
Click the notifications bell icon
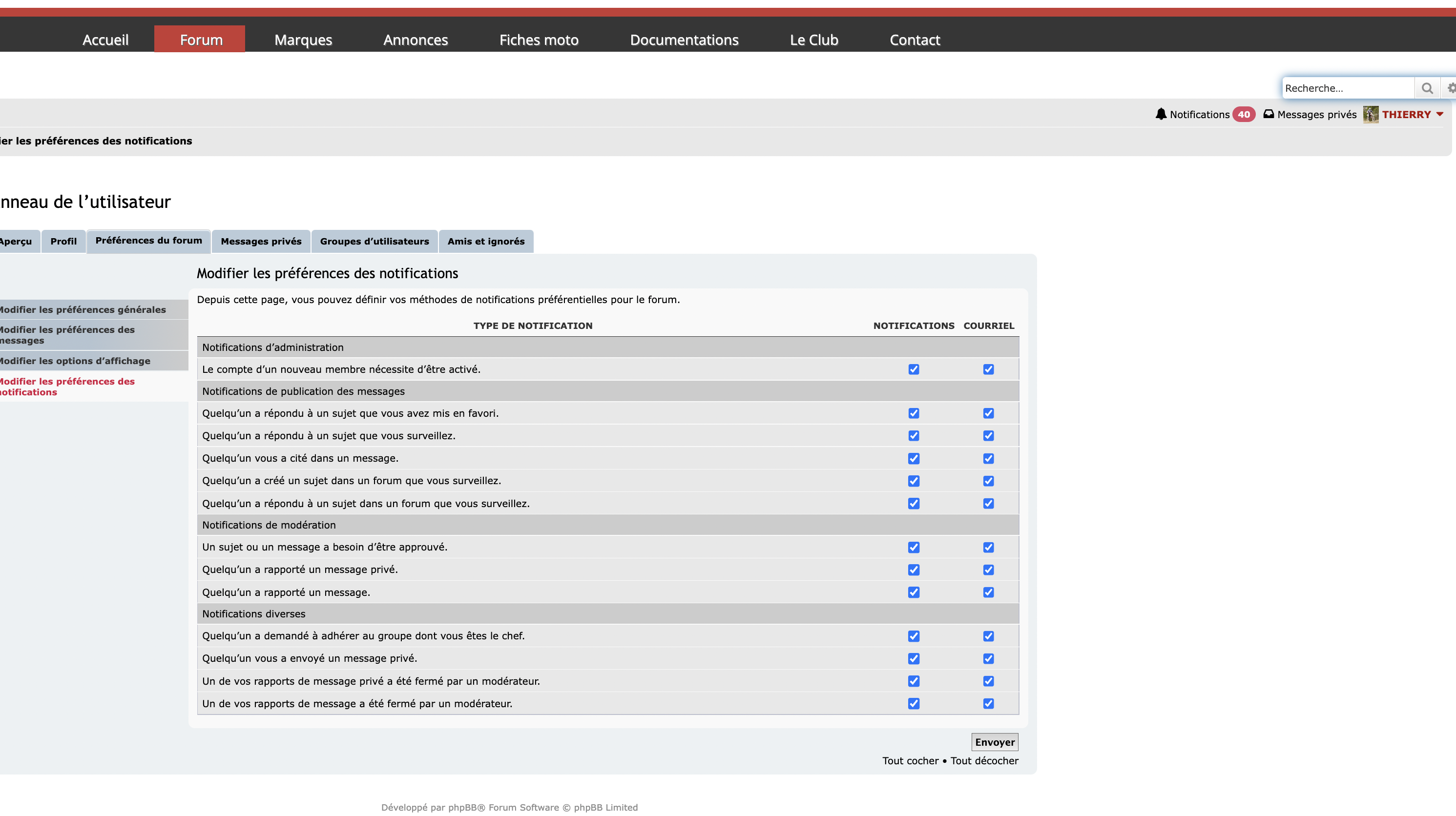1161,114
